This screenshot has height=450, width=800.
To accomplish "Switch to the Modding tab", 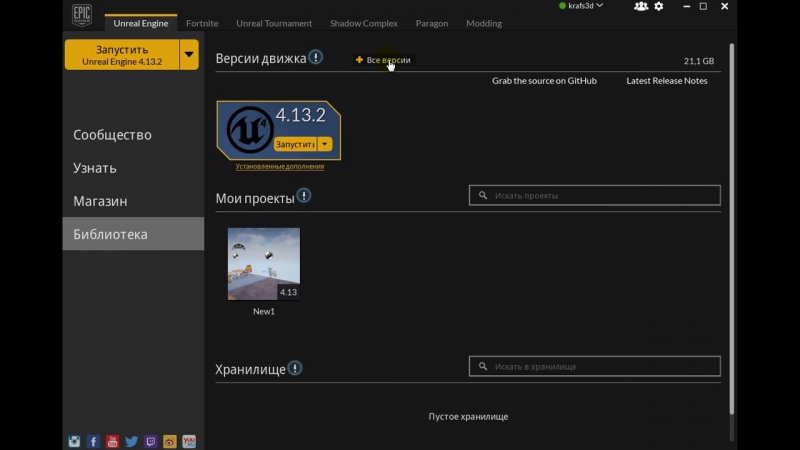I will tap(484, 23).
